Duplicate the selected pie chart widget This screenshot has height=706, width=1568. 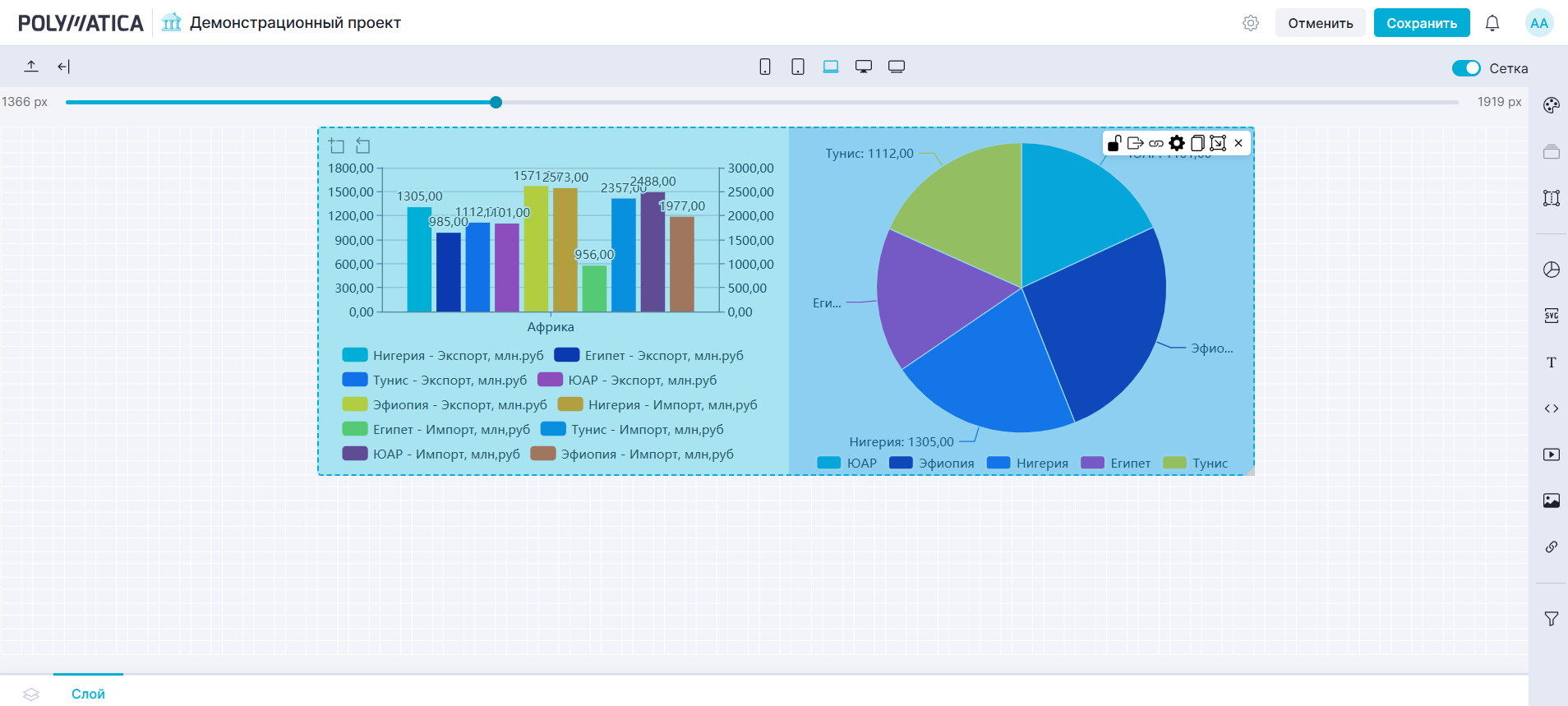point(1197,143)
